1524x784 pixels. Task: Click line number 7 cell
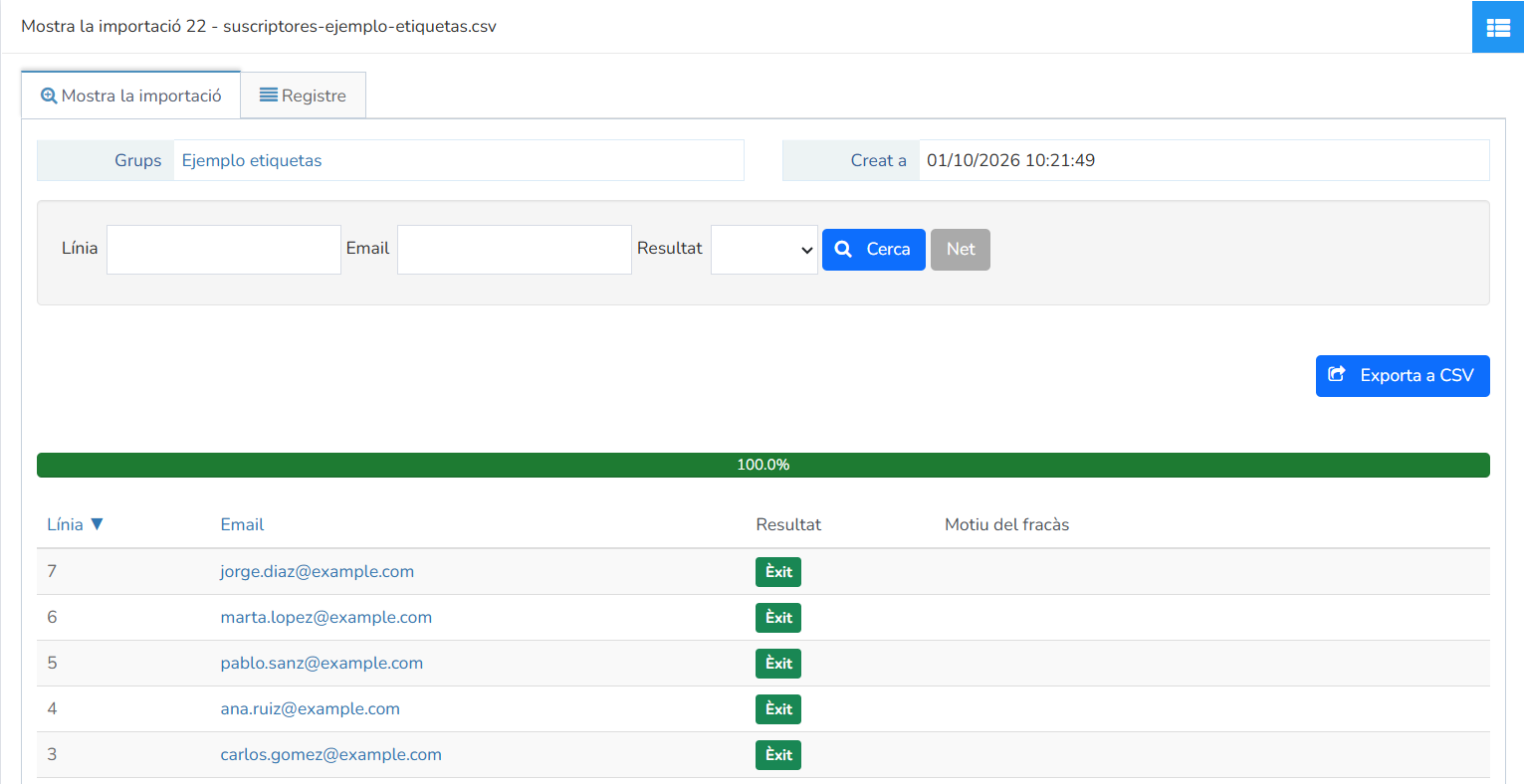coord(52,571)
